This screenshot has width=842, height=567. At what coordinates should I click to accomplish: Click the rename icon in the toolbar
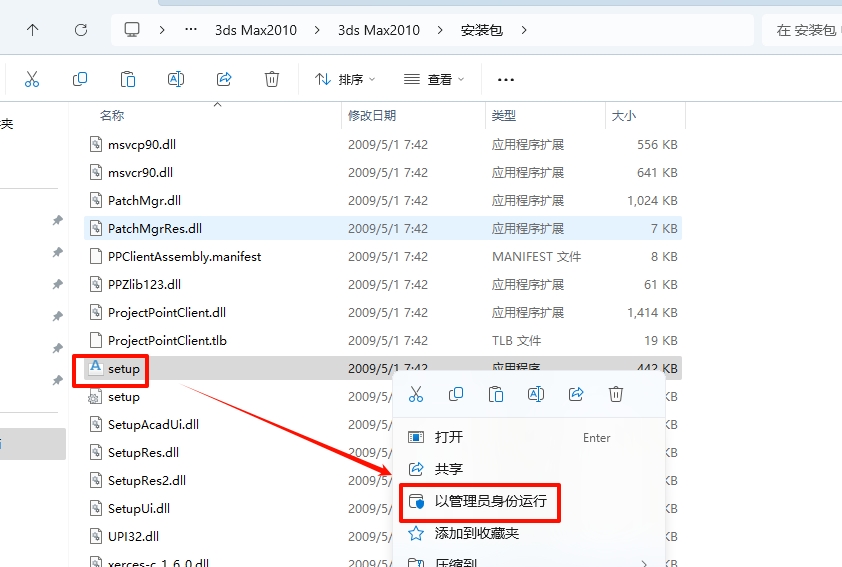tap(176, 79)
